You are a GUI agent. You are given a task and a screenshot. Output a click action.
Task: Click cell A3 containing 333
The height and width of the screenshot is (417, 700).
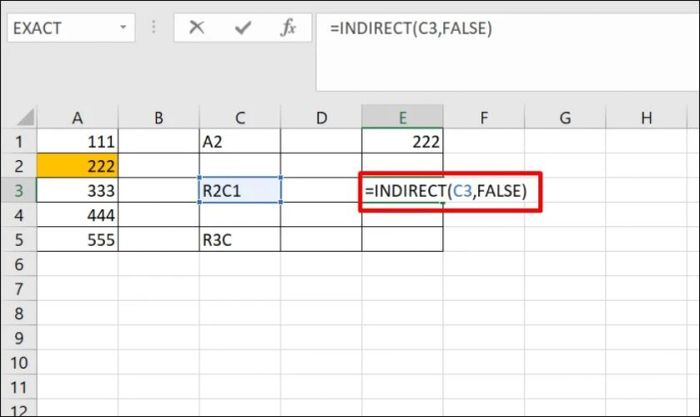(78, 191)
